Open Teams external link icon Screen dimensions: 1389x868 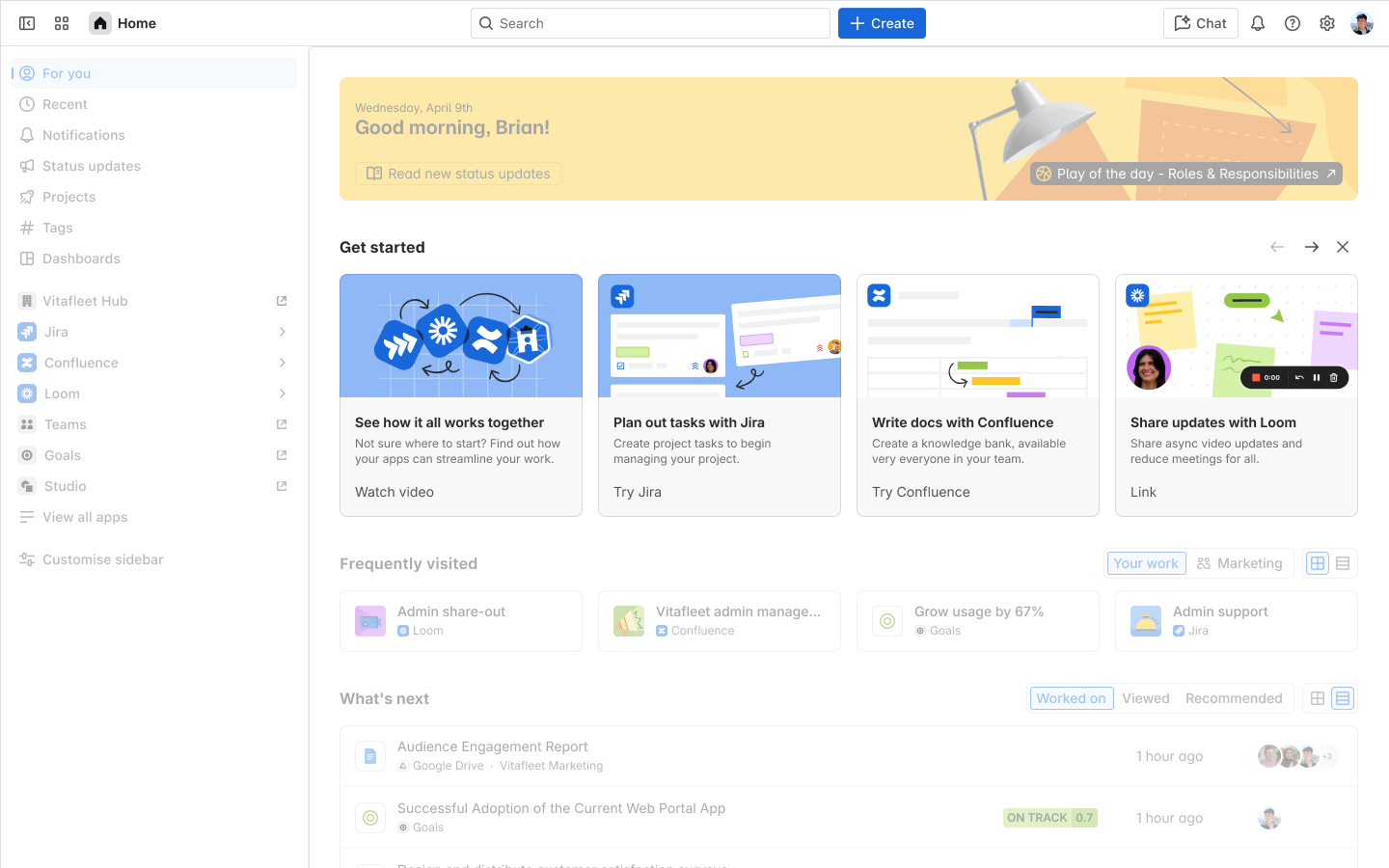click(282, 424)
